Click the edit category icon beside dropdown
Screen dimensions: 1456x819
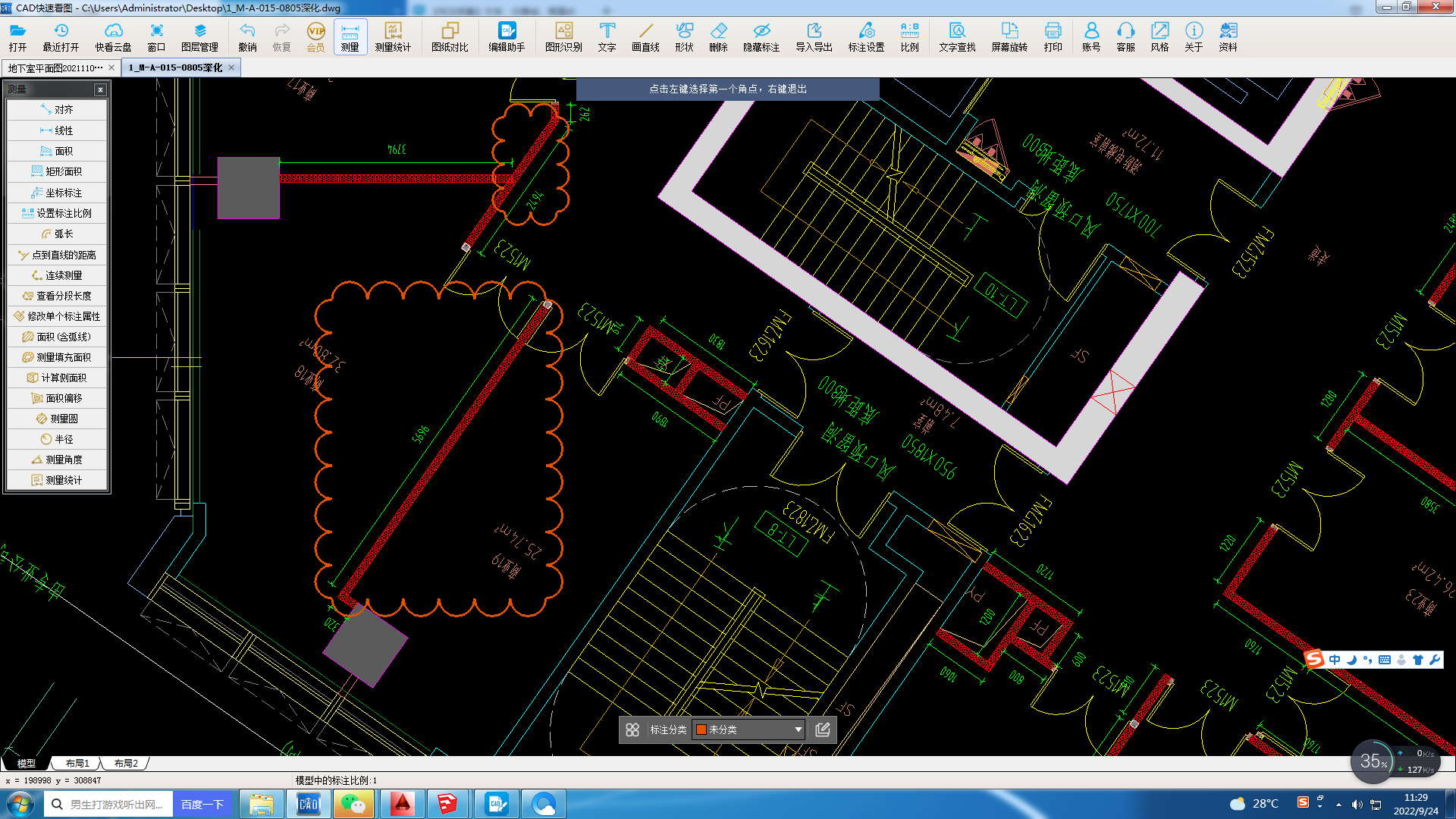[823, 730]
